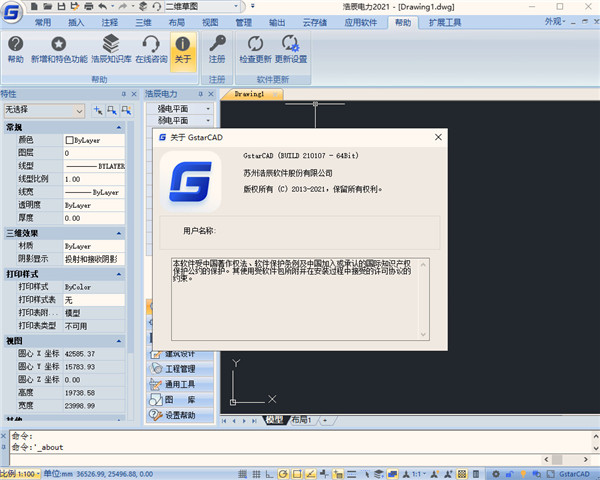Collapse the 视图 properties section

click(x=119, y=341)
